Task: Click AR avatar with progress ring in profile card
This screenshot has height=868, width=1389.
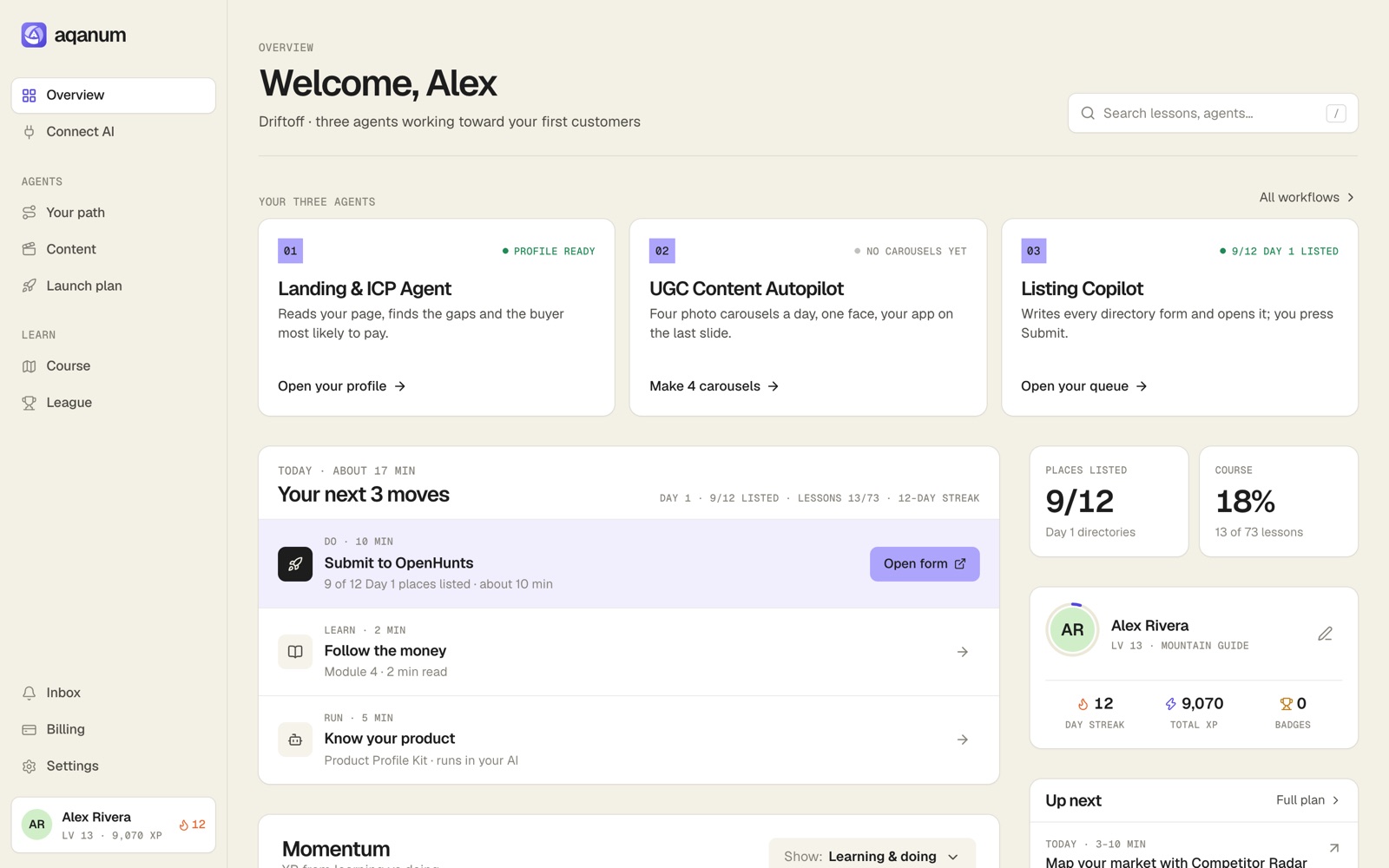Action: click(x=1072, y=629)
